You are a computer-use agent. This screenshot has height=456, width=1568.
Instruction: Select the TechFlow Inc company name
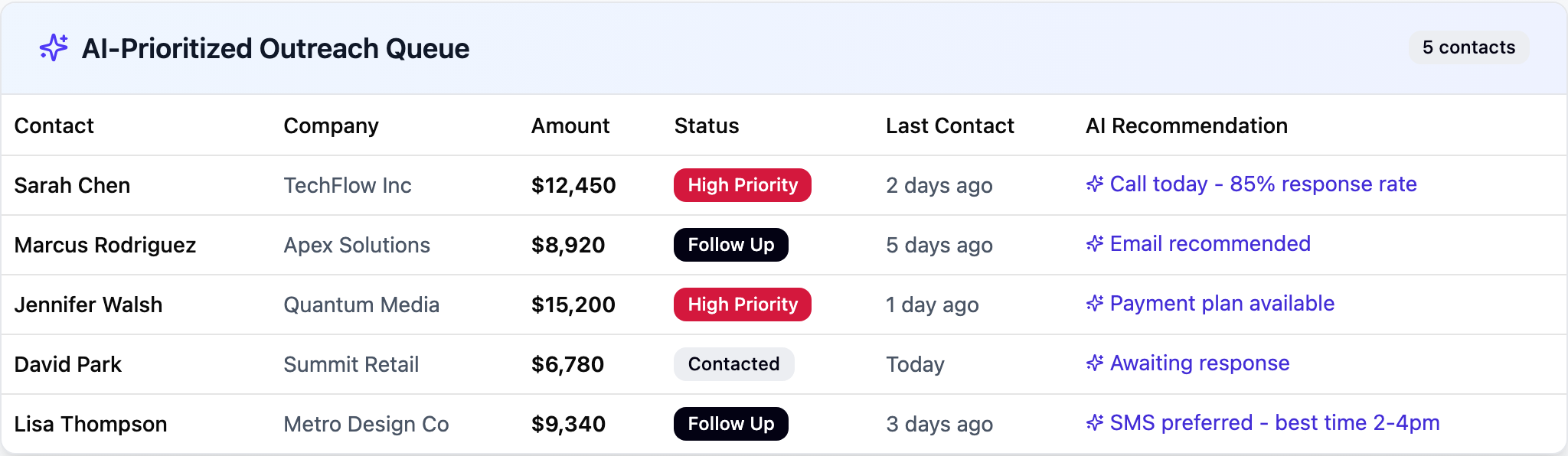(x=348, y=184)
